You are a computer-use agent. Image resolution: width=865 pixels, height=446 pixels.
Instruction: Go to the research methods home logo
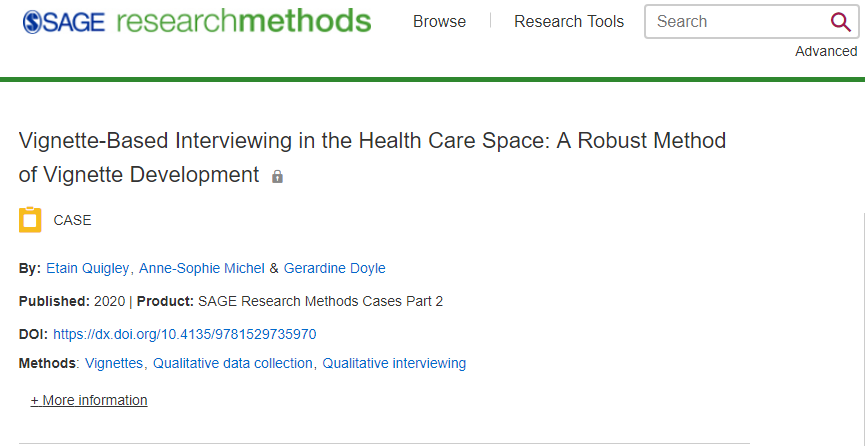[x=243, y=22]
